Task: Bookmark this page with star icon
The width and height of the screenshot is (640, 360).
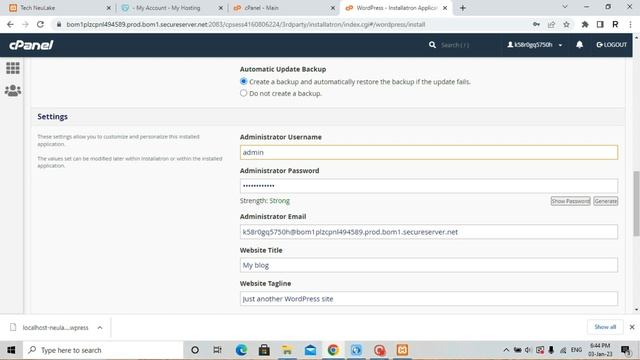Action: 566,24
